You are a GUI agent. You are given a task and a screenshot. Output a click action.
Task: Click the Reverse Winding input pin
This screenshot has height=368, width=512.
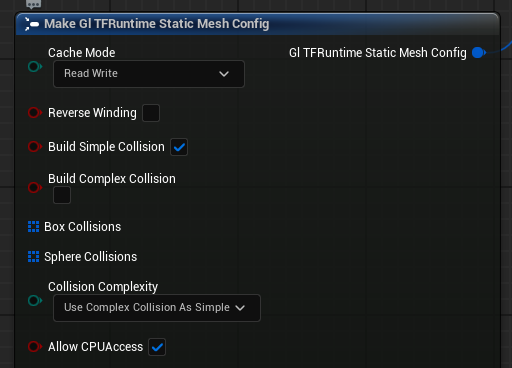[x=35, y=113]
